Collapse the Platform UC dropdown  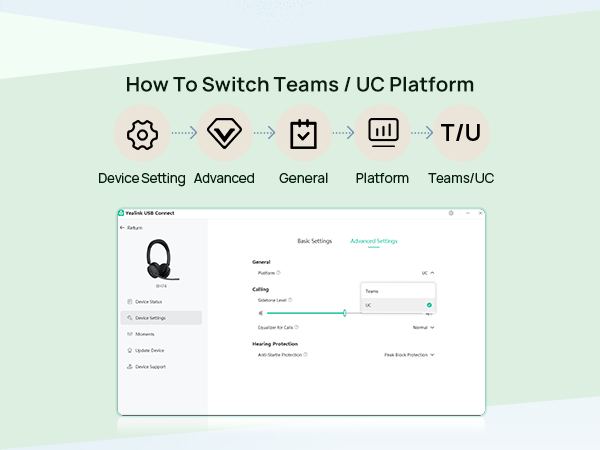[428, 273]
